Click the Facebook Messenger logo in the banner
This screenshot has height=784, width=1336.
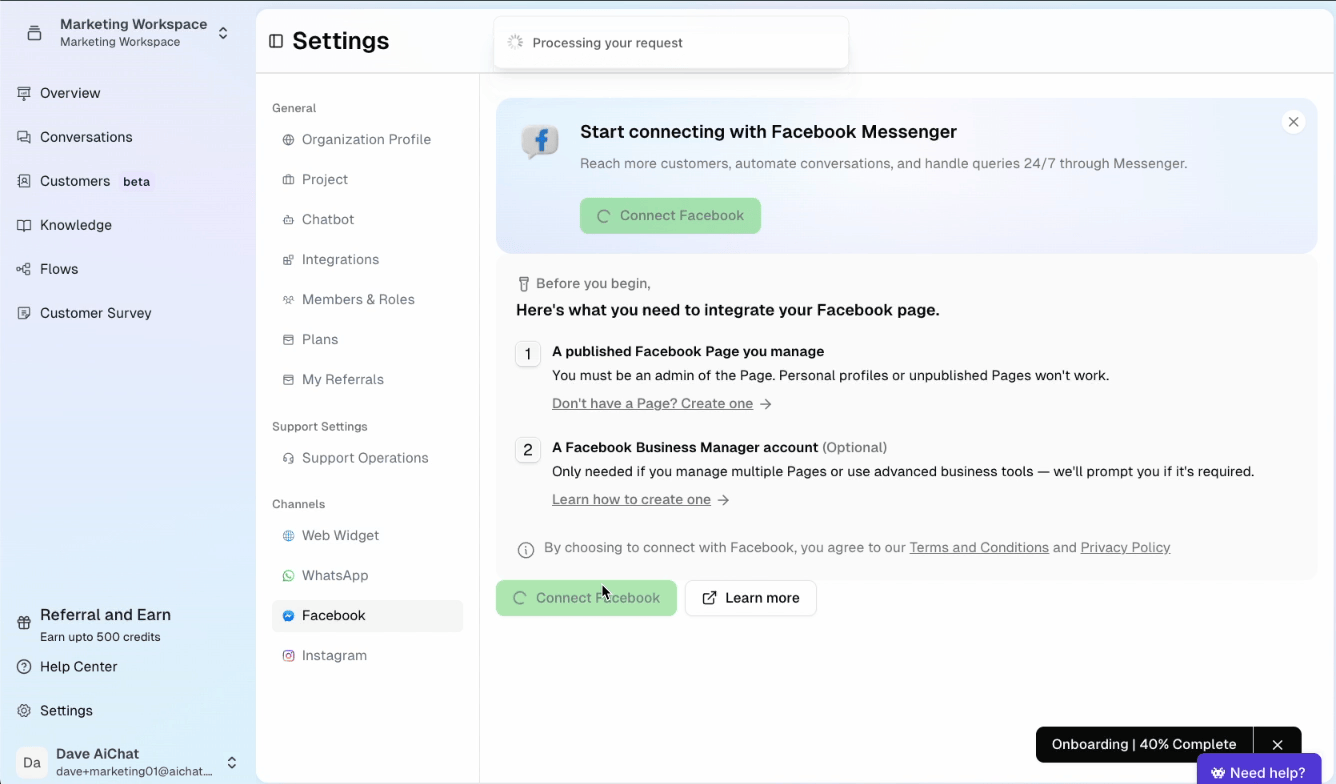pos(539,141)
